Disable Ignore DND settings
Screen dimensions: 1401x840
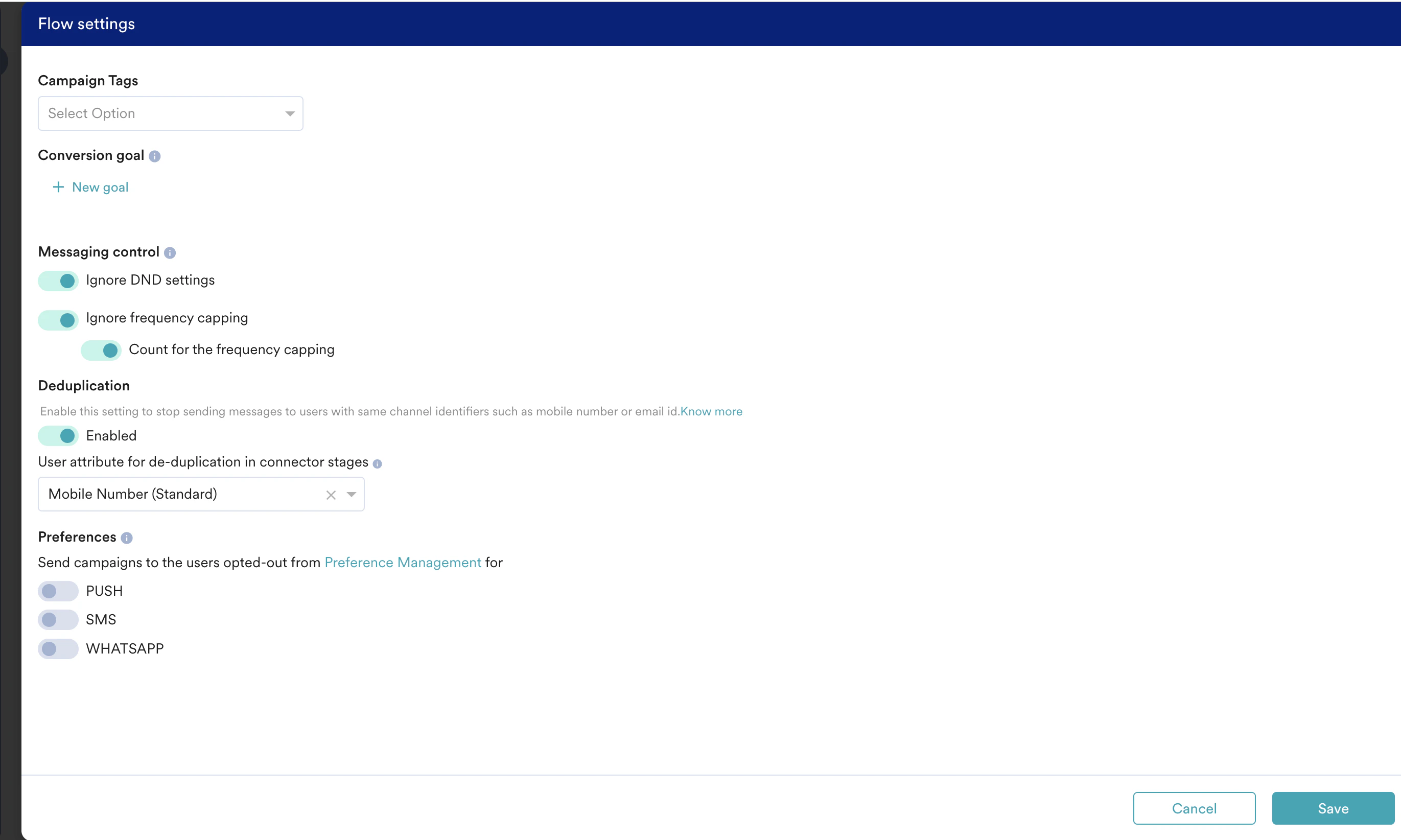tap(57, 281)
